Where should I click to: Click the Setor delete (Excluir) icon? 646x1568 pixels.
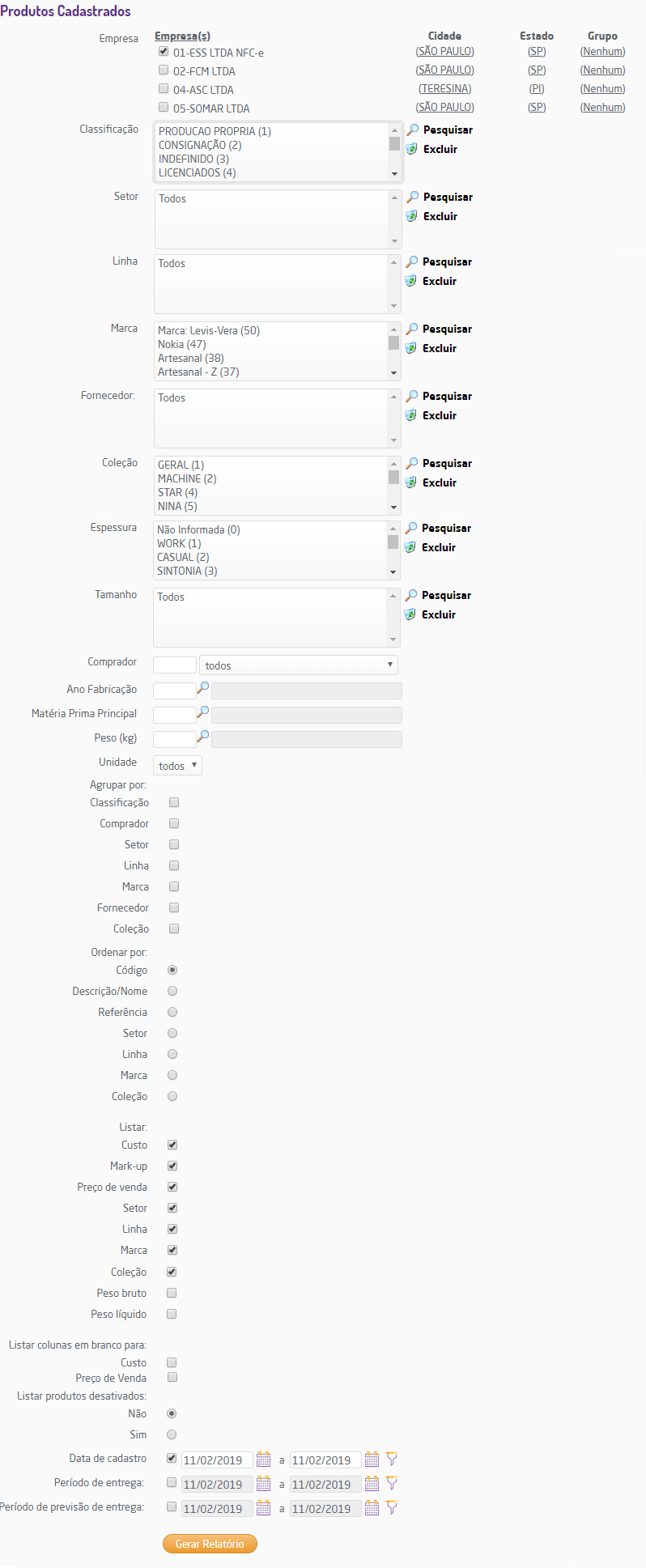tap(411, 216)
